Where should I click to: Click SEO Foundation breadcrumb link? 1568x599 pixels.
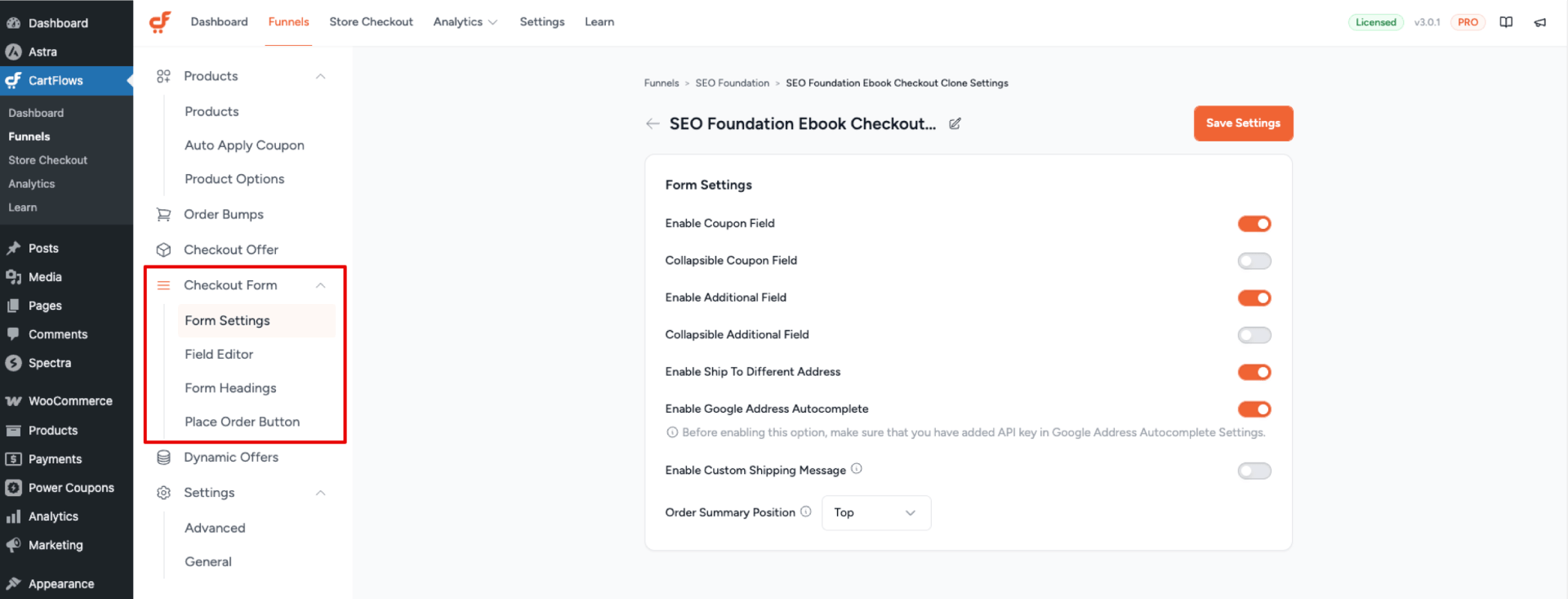tap(733, 83)
